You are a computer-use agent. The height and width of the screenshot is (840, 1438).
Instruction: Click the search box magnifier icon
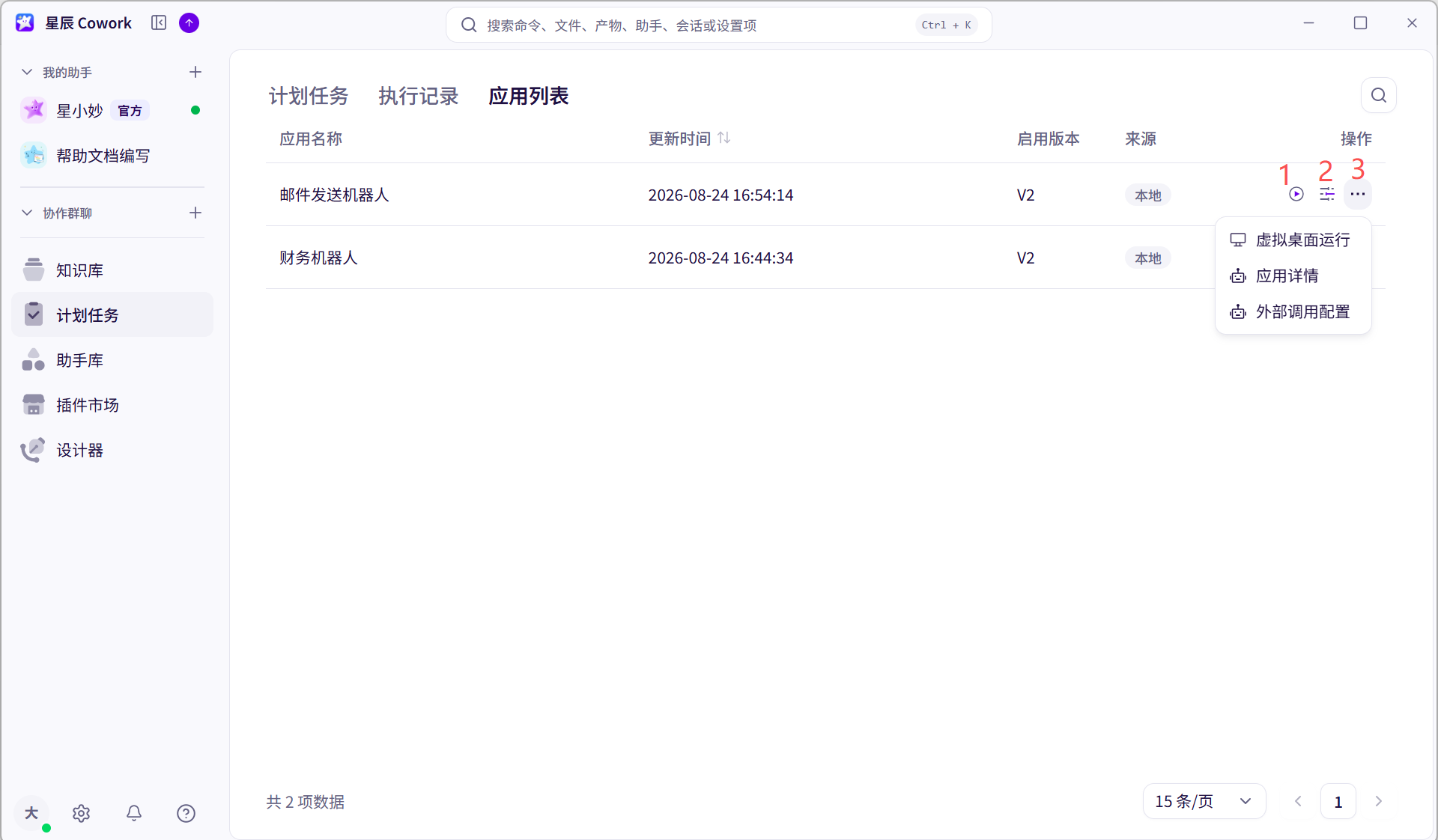pos(469,25)
